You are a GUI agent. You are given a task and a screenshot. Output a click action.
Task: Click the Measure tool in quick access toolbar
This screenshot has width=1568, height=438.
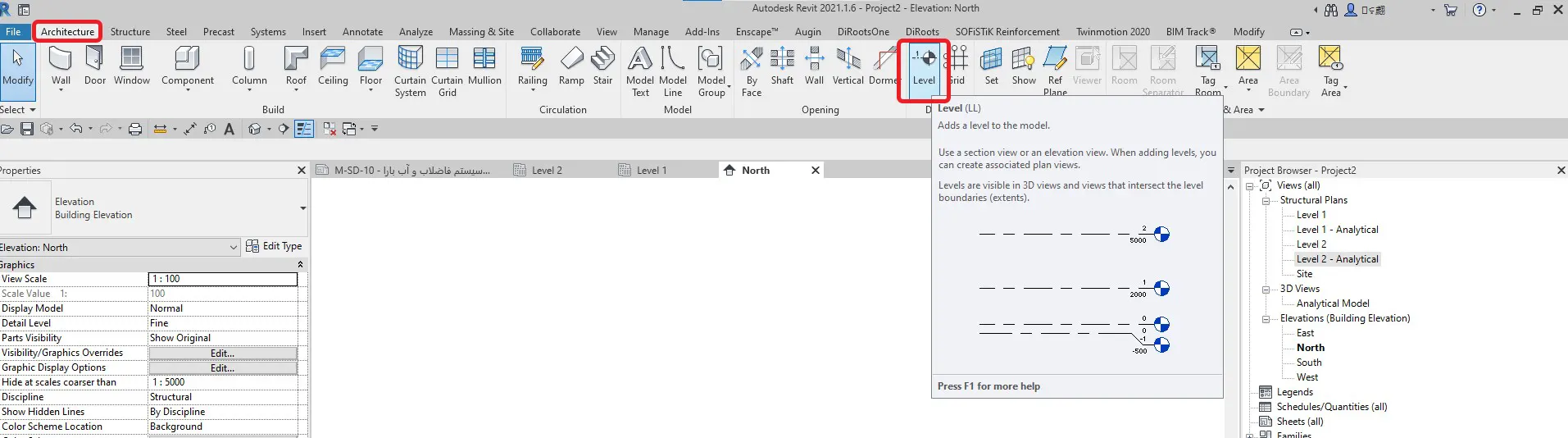[160, 129]
